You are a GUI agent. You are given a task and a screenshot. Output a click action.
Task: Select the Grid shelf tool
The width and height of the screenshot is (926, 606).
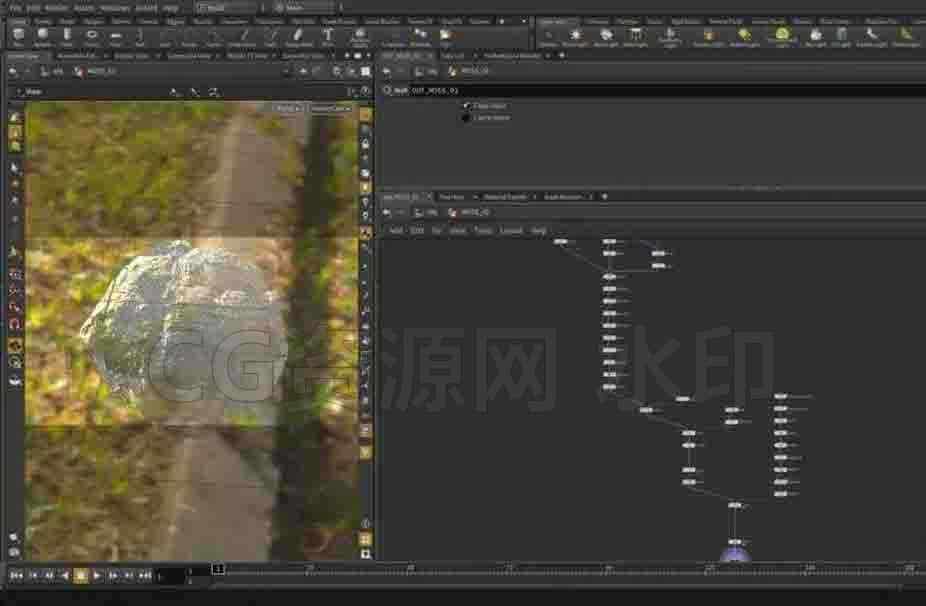pyautogui.click(x=116, y=37)
